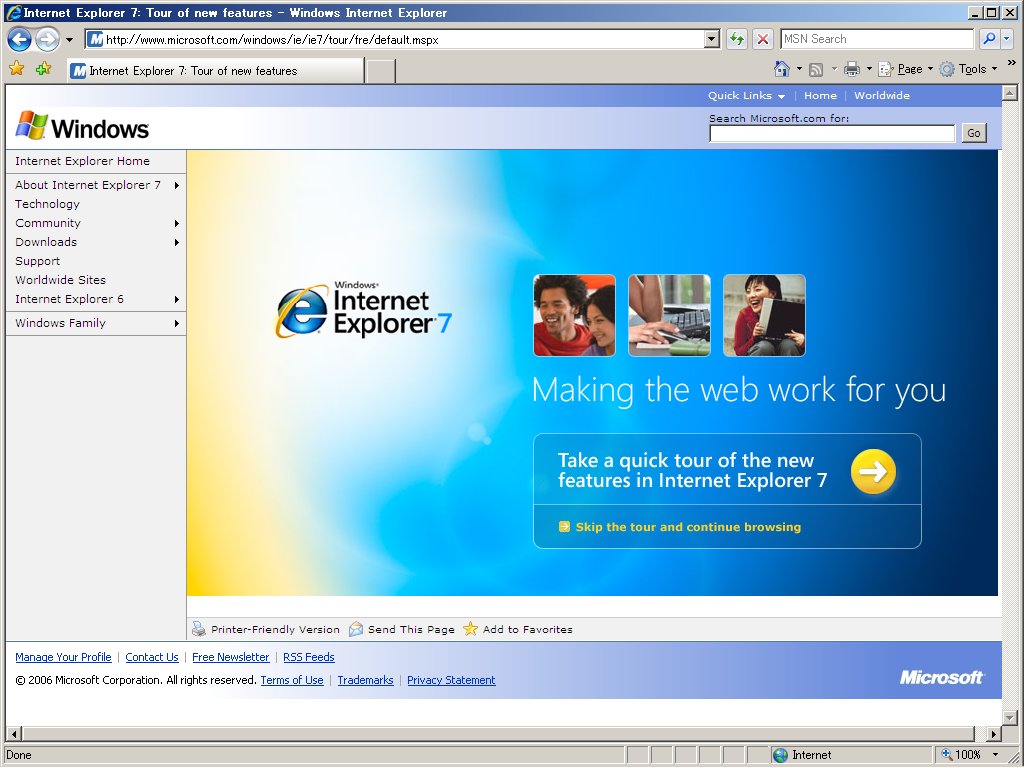Screen dimensions: 1024x768
Task: Open the Technology nav item
Action: [47, 204]
